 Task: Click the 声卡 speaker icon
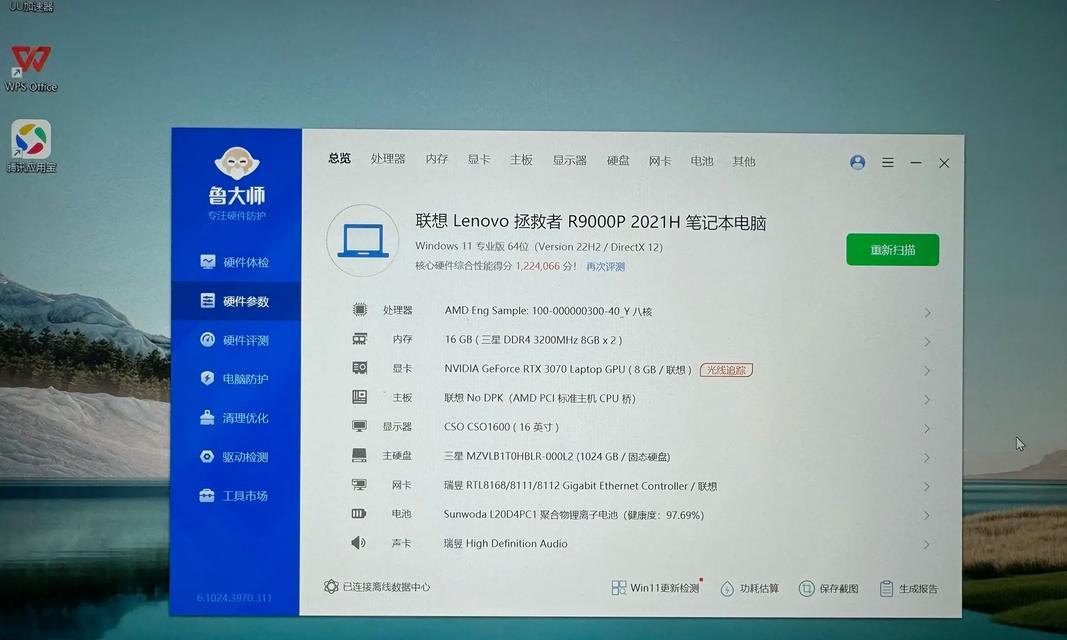coord(359,543)
